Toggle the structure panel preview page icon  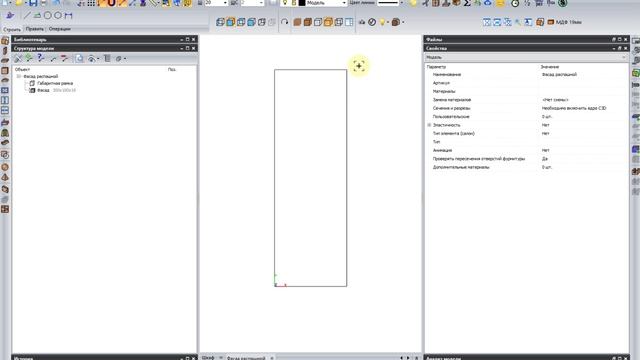tap(79, 58)
